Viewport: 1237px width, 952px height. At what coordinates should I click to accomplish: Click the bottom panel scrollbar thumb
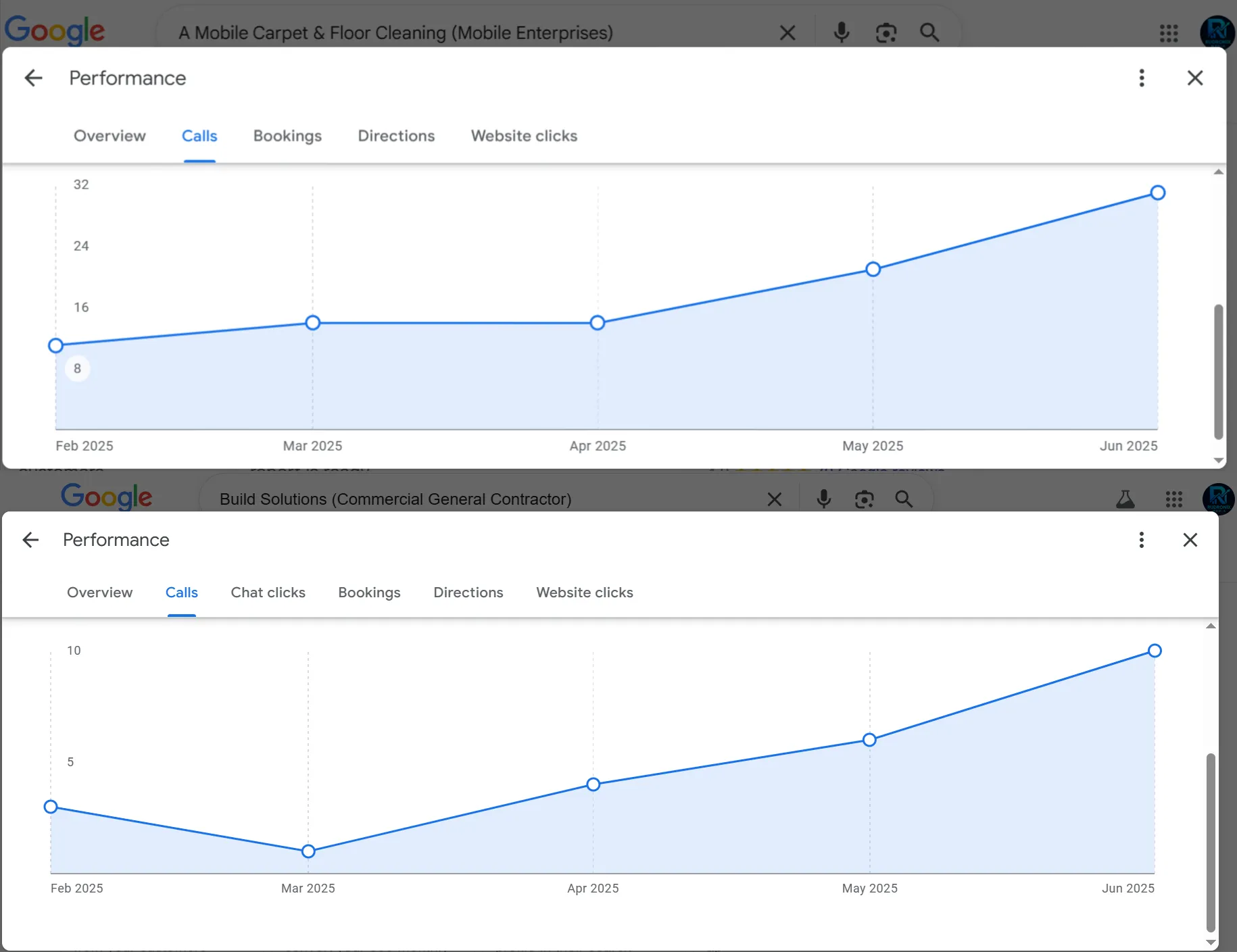pyautogui.click(x=1210, y=841)
